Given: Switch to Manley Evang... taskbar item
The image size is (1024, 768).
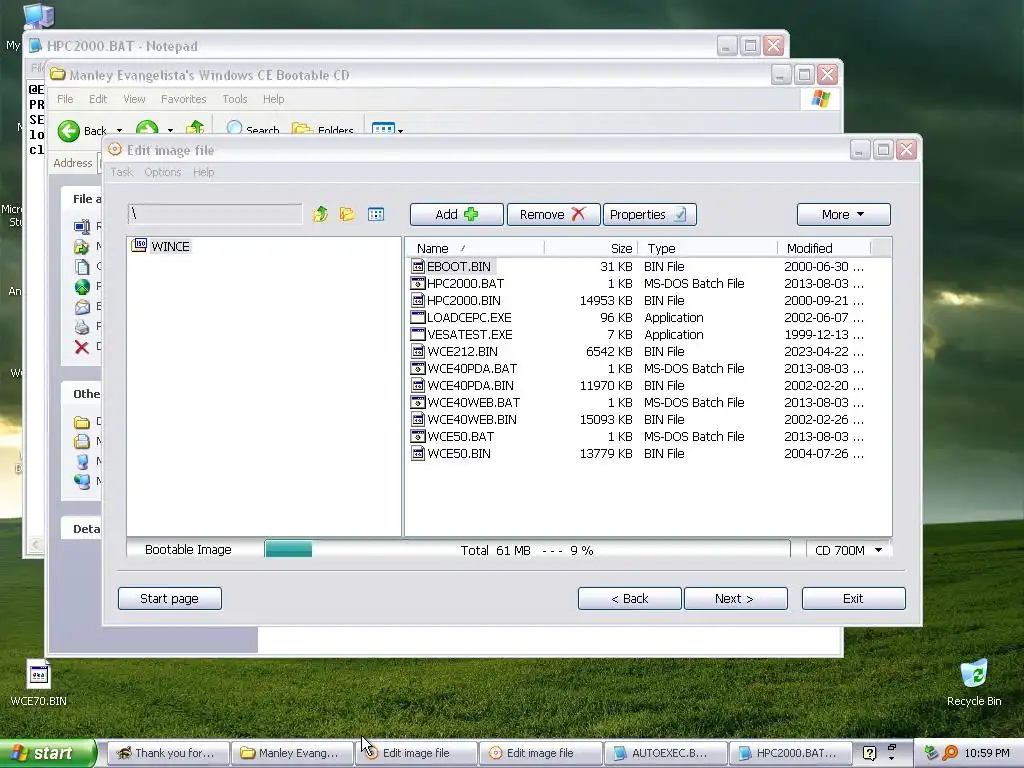Looking at the screenshot, I should point(293,753).
